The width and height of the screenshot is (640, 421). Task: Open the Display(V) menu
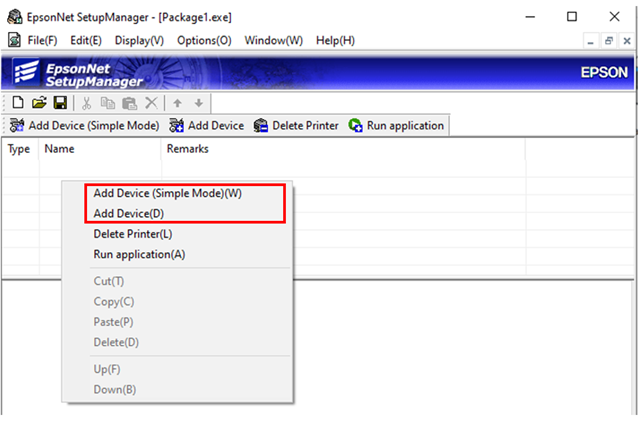(x=139, y=40)
